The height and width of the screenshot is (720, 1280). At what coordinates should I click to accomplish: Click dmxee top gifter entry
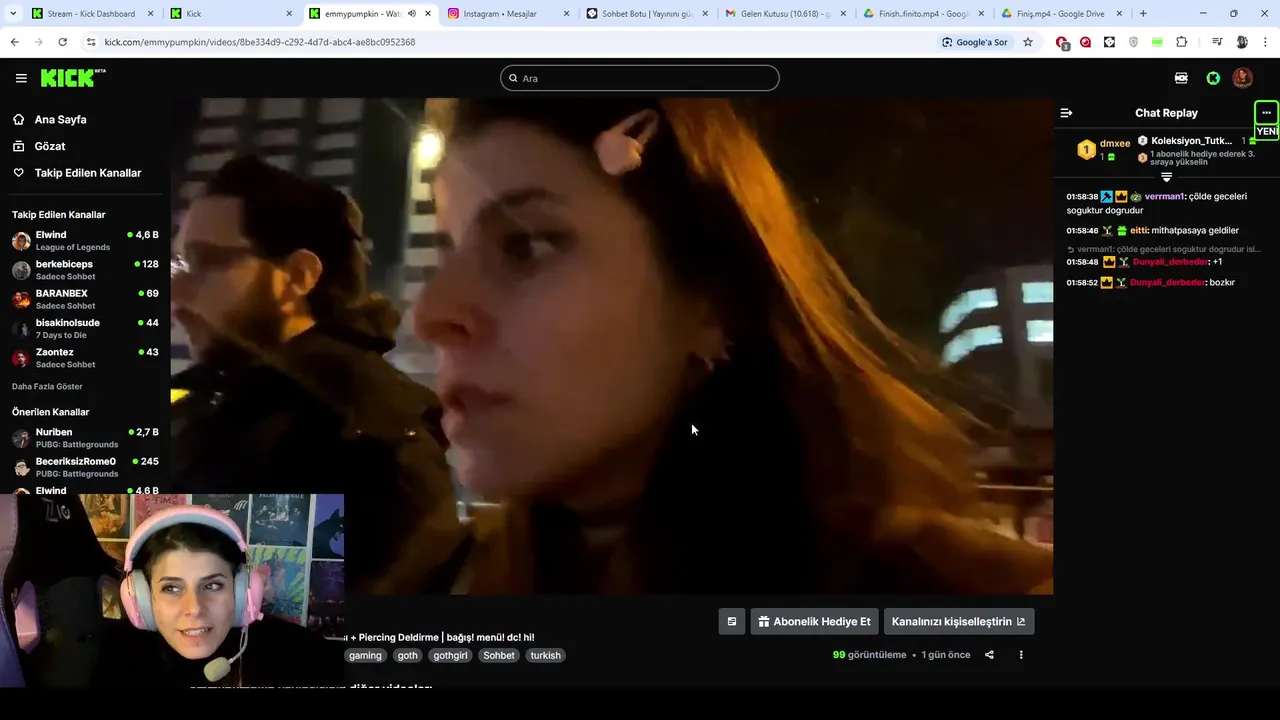click(1104, 150)
